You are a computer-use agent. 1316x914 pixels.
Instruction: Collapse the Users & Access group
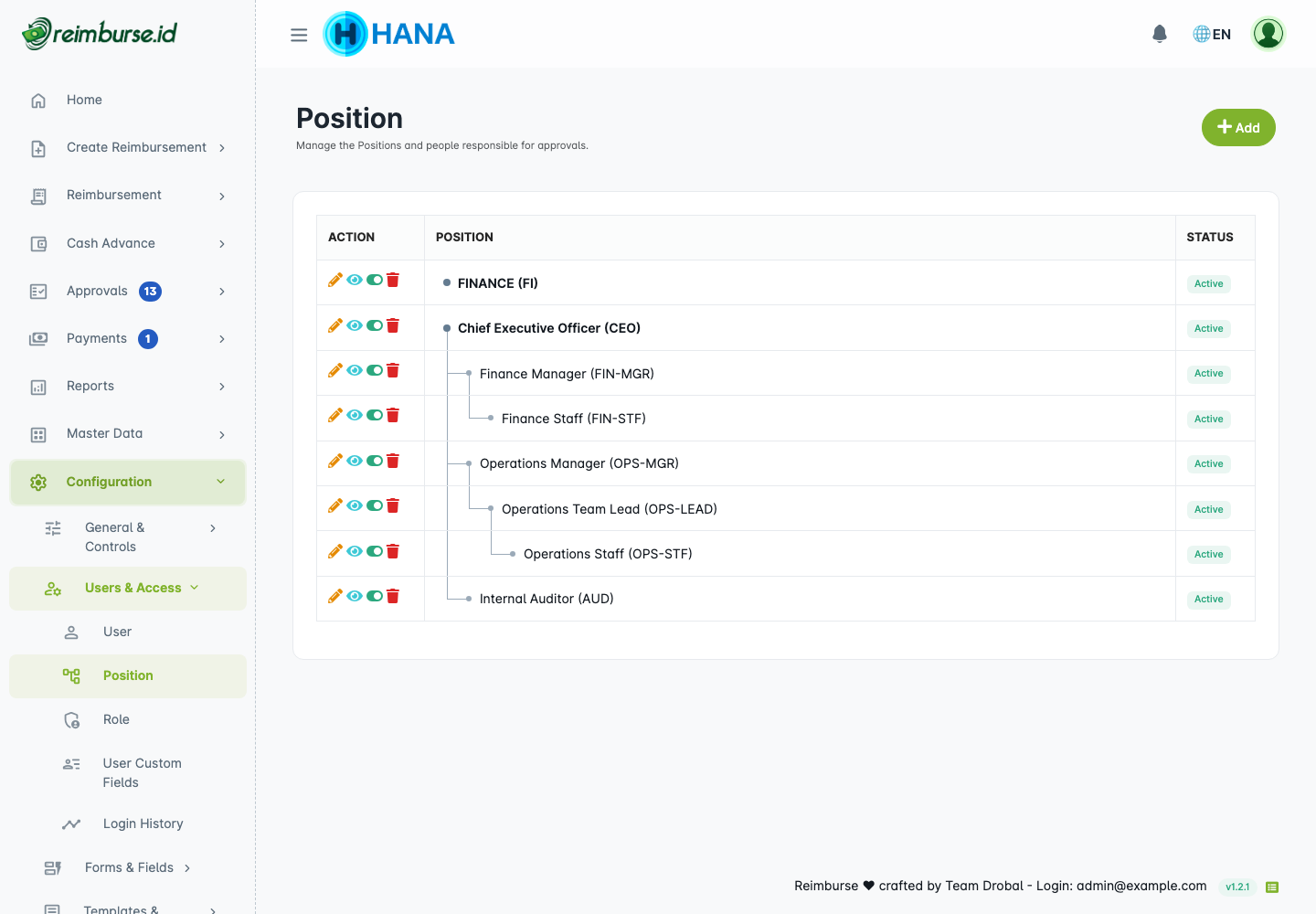[x=128, y=589]
